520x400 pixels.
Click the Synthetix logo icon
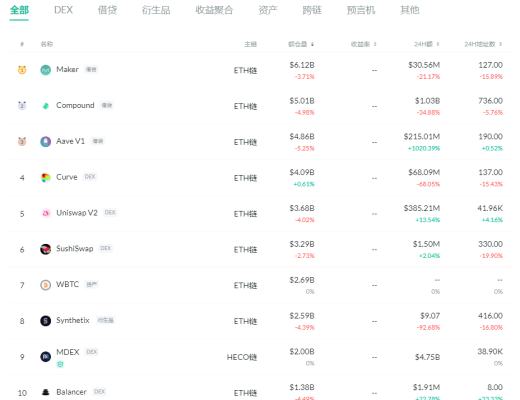click(x=46, y=321)
